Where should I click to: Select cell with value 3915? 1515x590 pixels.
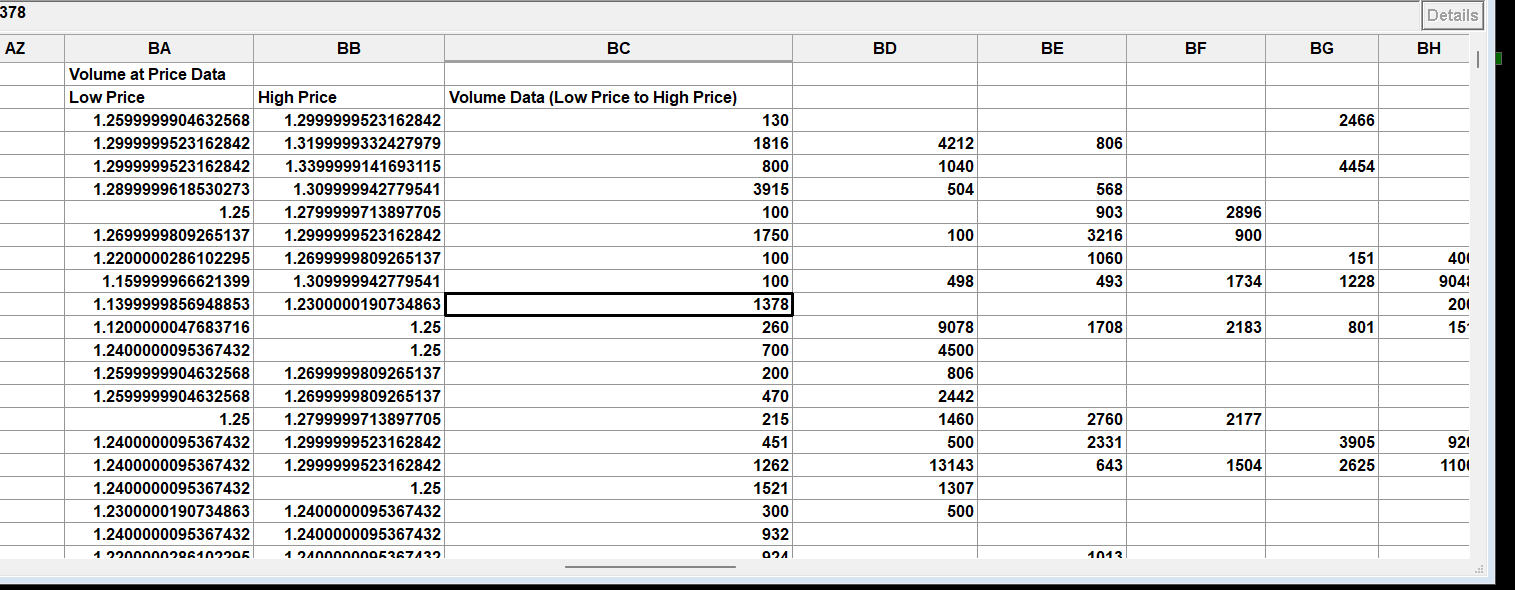[618, 189]
